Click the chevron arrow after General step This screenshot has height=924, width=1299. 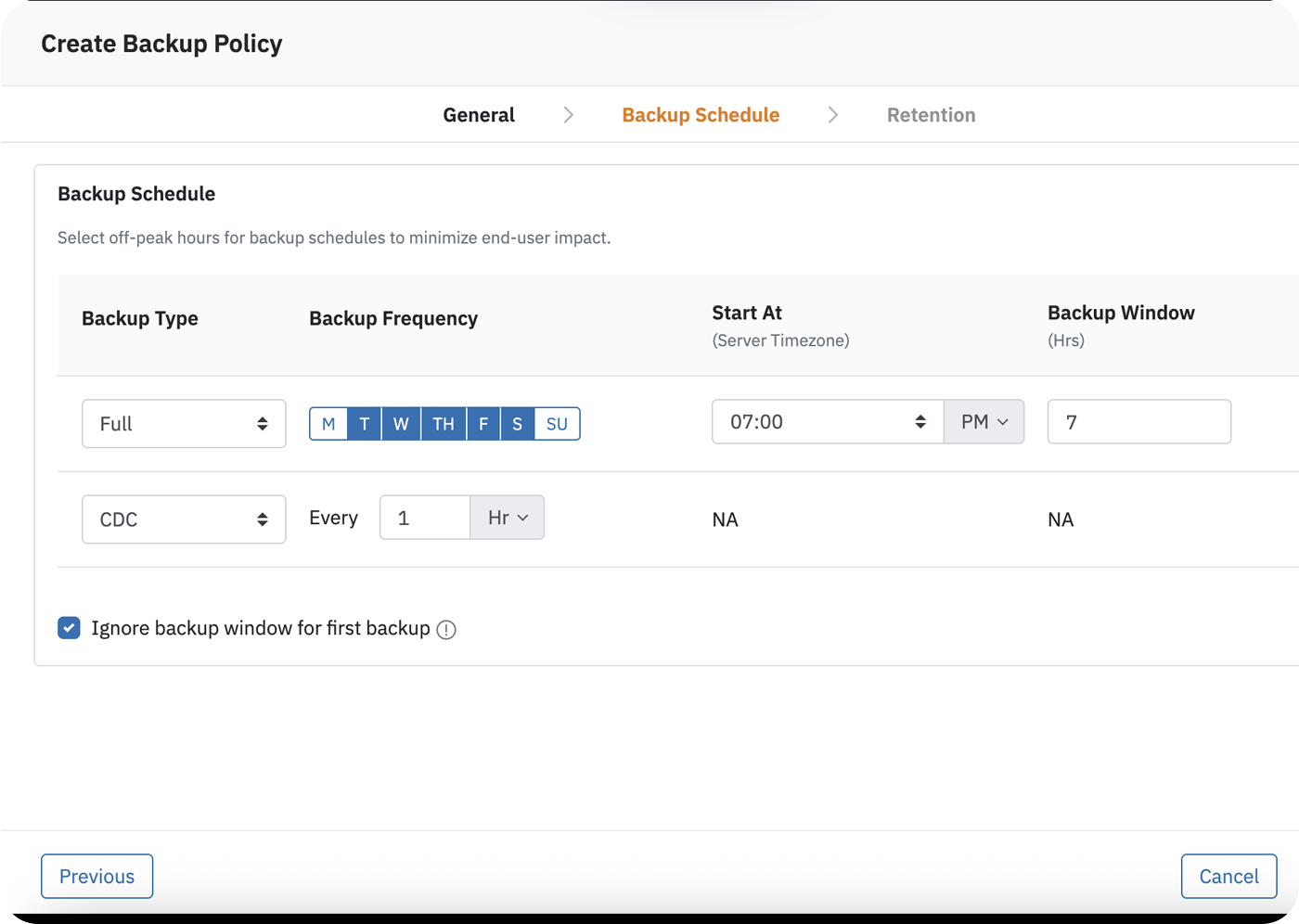click(x=568, y=115)
